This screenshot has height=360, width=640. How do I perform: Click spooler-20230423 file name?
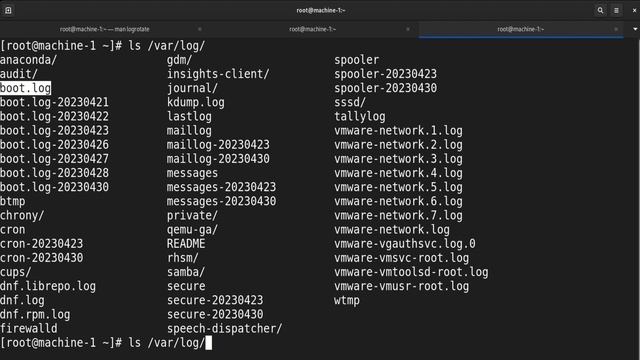[x=385, y=74]
